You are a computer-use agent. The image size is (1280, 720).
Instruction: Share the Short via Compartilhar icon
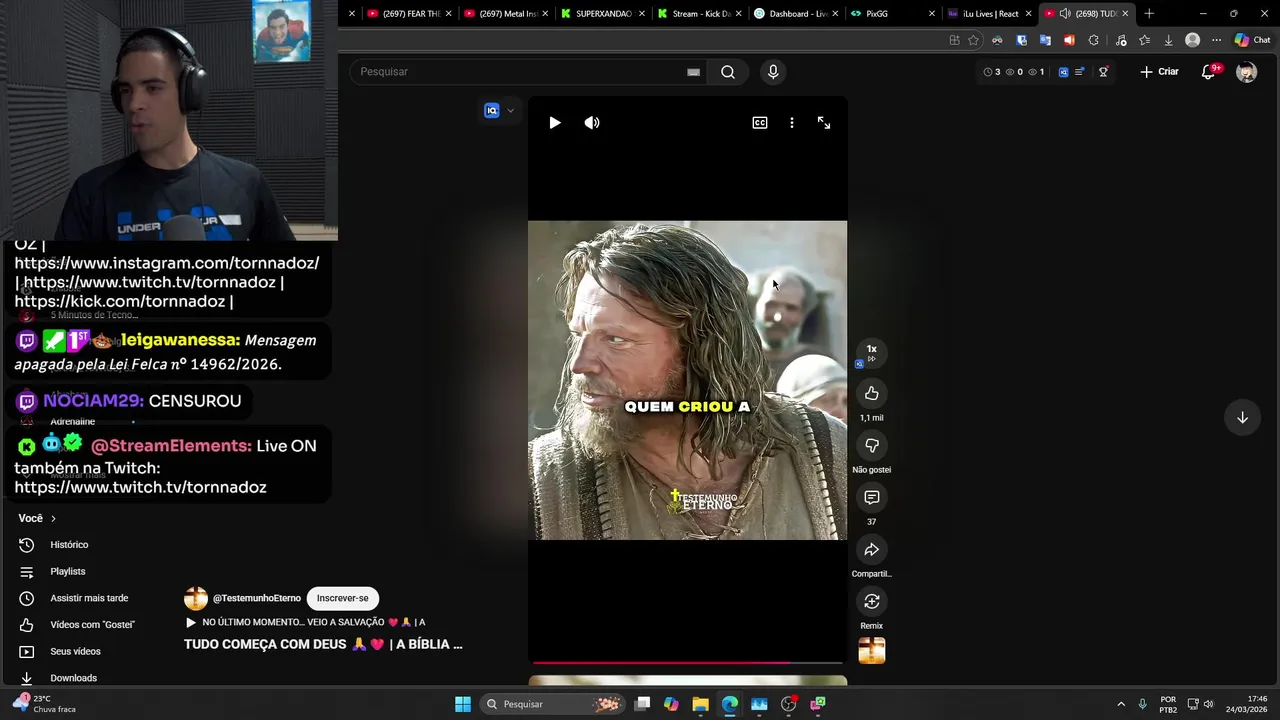[x=872, y=550]
